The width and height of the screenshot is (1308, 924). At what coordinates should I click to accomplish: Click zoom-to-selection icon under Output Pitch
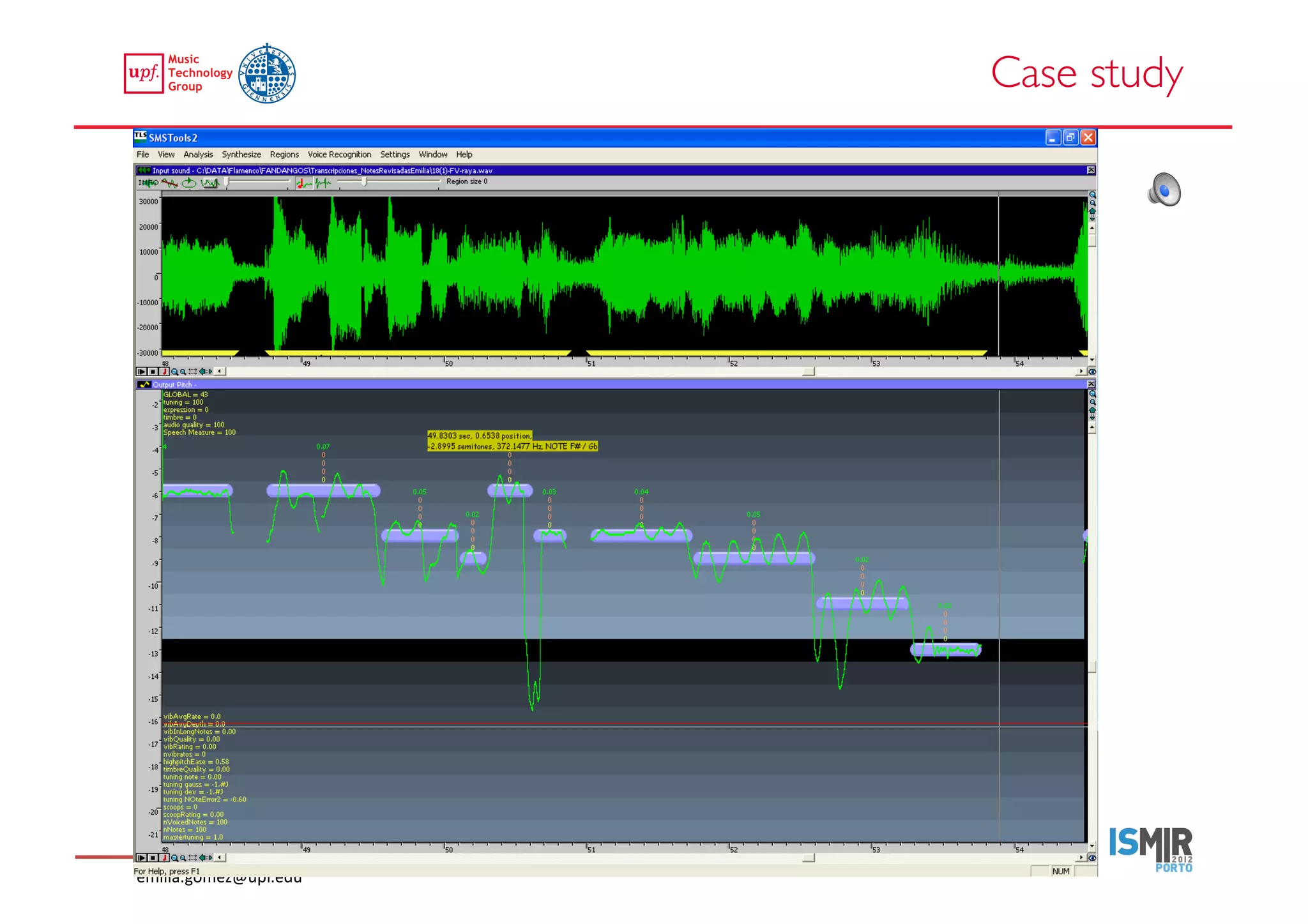coord(193,858)
